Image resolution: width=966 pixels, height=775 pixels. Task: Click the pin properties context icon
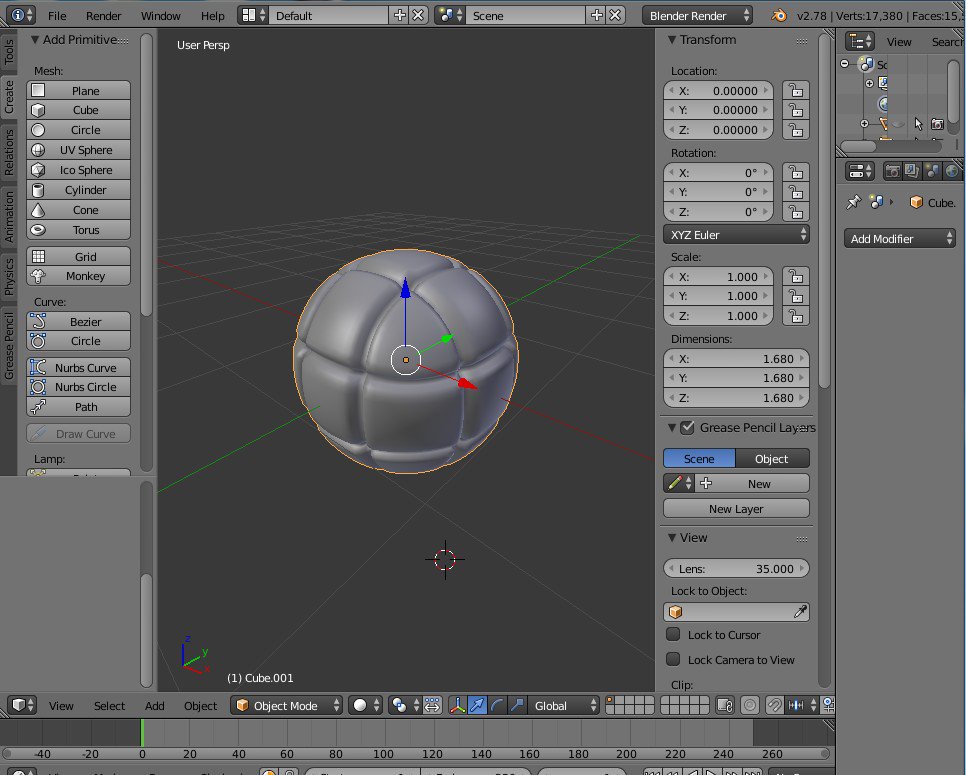pyautogui.click(x=854, y=202)
